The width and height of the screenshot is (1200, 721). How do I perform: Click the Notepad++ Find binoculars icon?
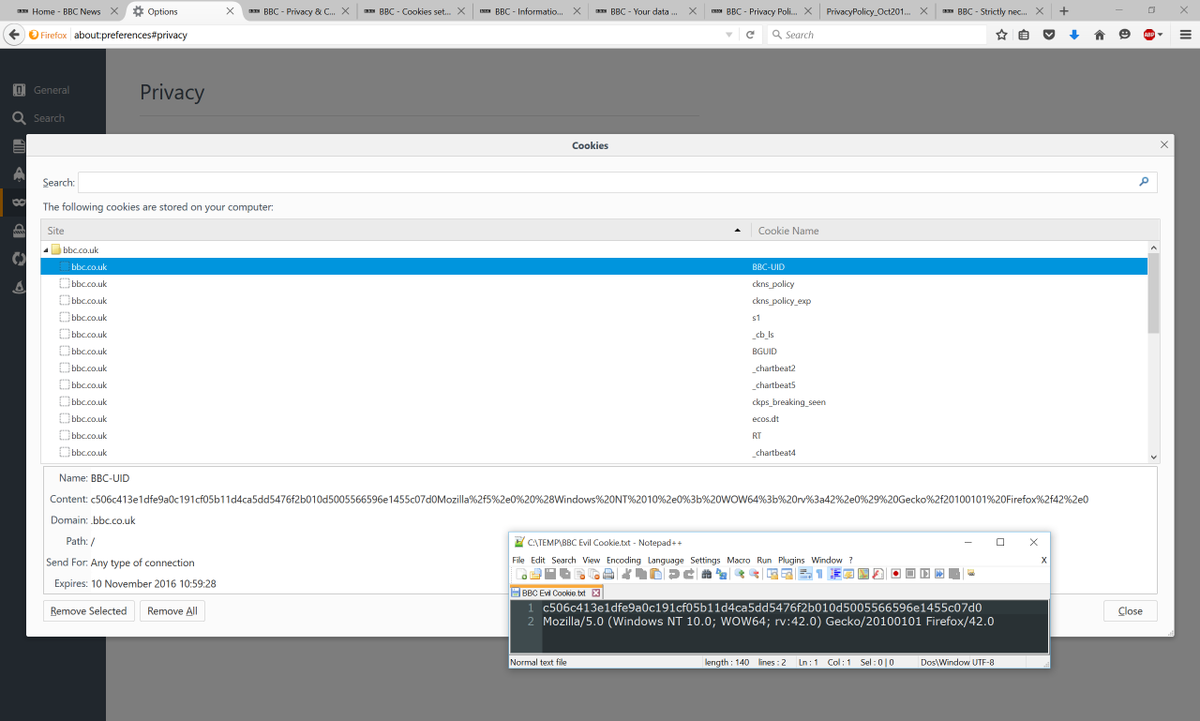click(x=706, y=574)
